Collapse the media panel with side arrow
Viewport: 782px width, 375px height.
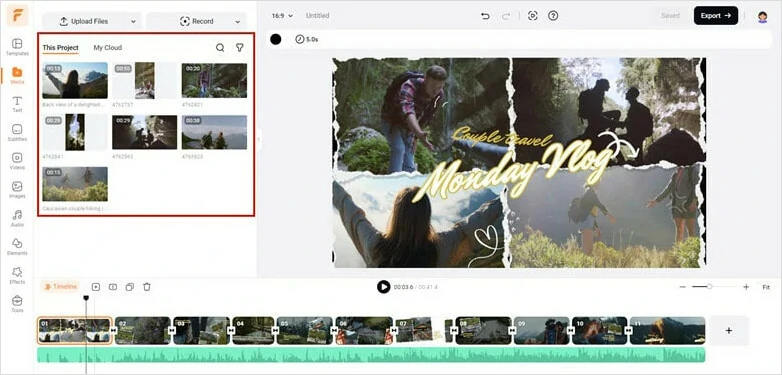[258, 140]
